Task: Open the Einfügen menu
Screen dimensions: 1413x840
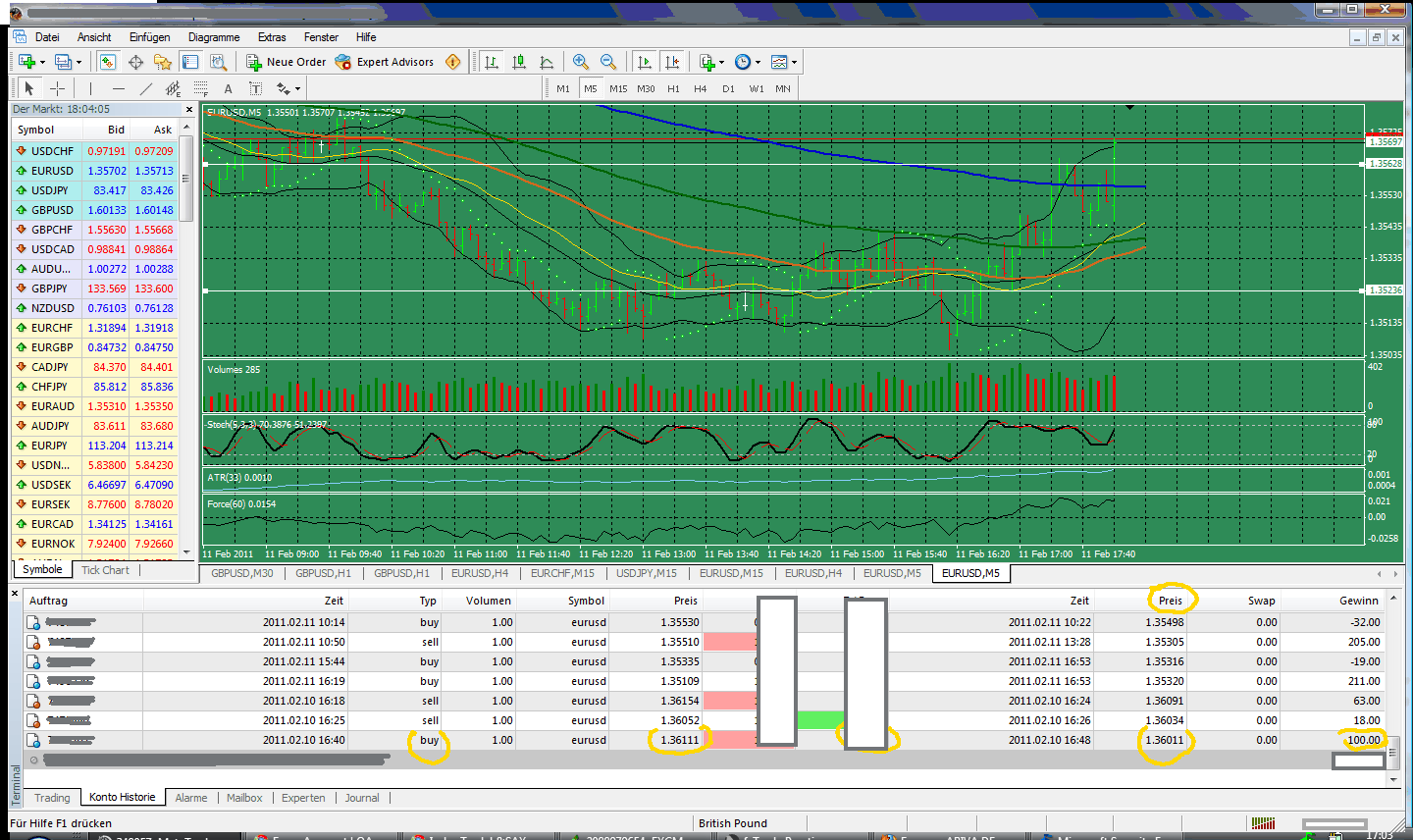Action: click(149, 37)
